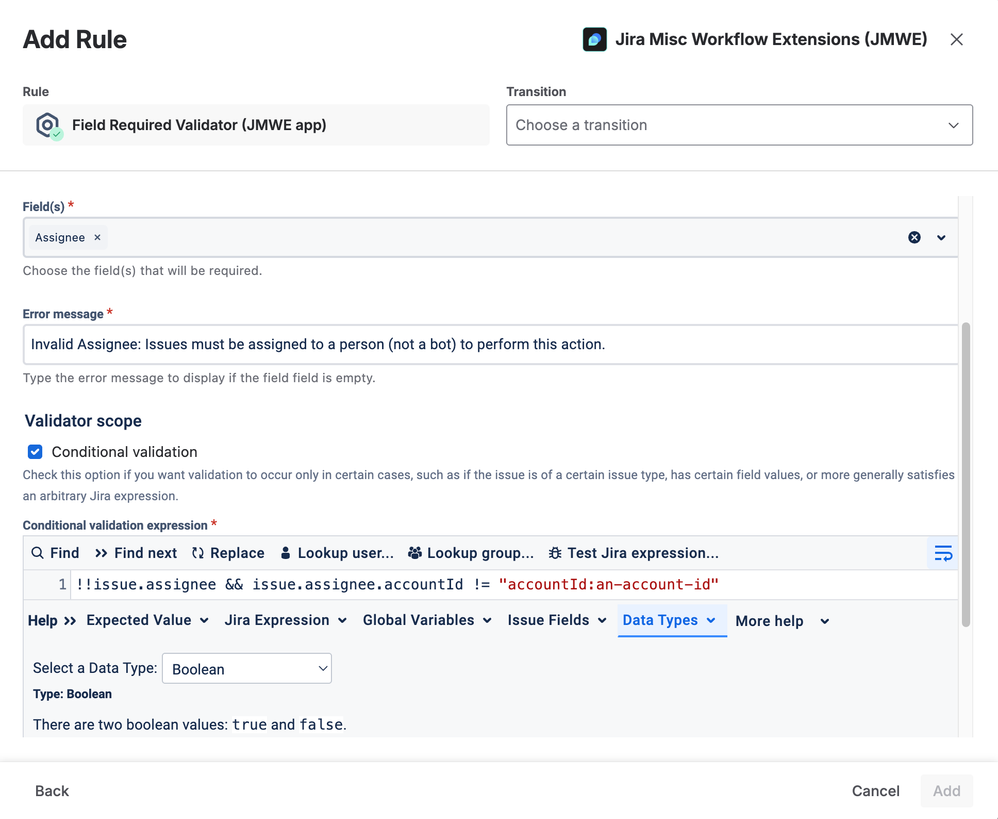
Task: Click the Error message text field
Action: tap(491, 344)
